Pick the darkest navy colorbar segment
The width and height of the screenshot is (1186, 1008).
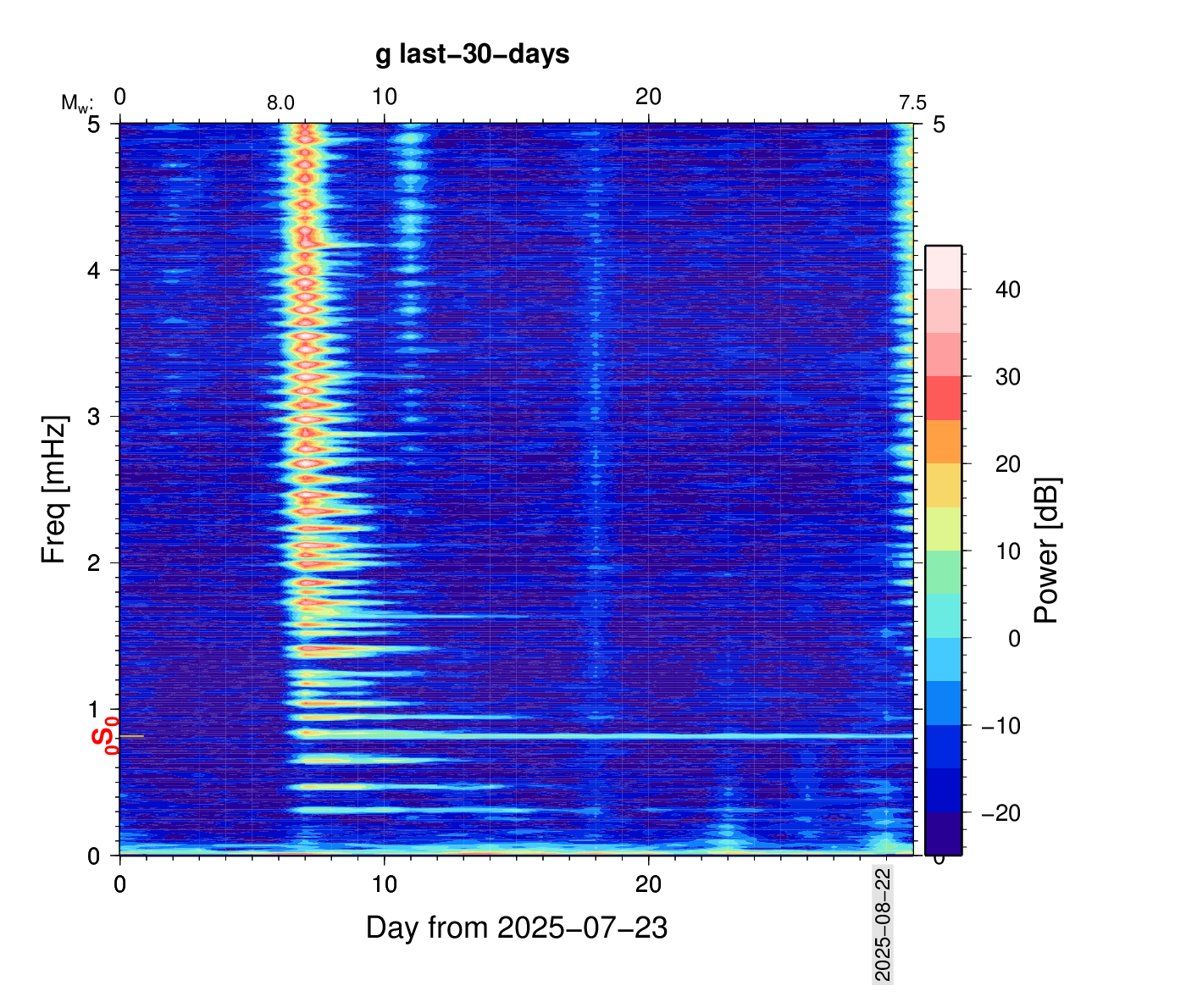click(x=943, y=834)
